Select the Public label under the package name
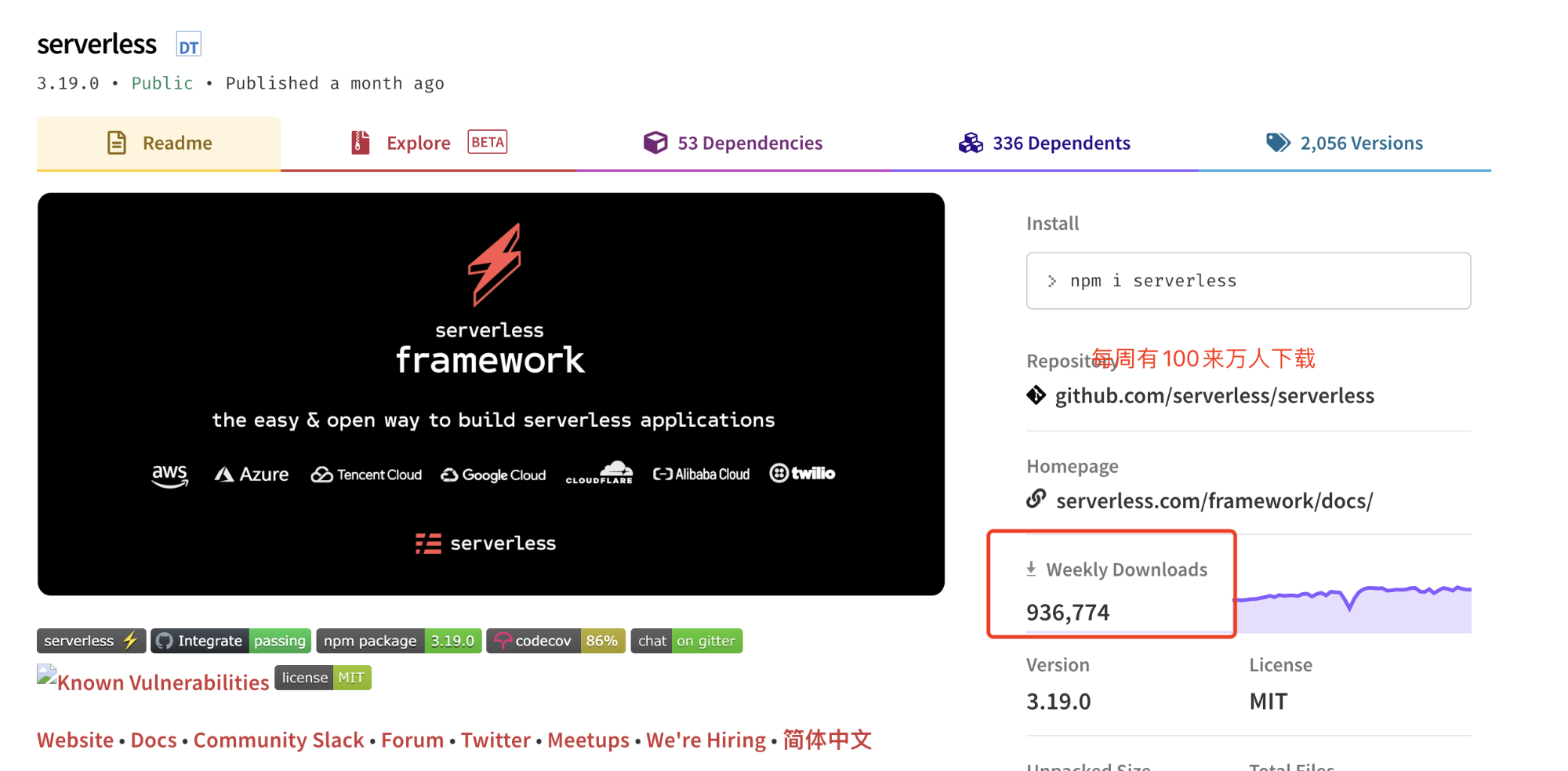The height and width of the screenshot is (771, 1568). (x=162, y=83)
